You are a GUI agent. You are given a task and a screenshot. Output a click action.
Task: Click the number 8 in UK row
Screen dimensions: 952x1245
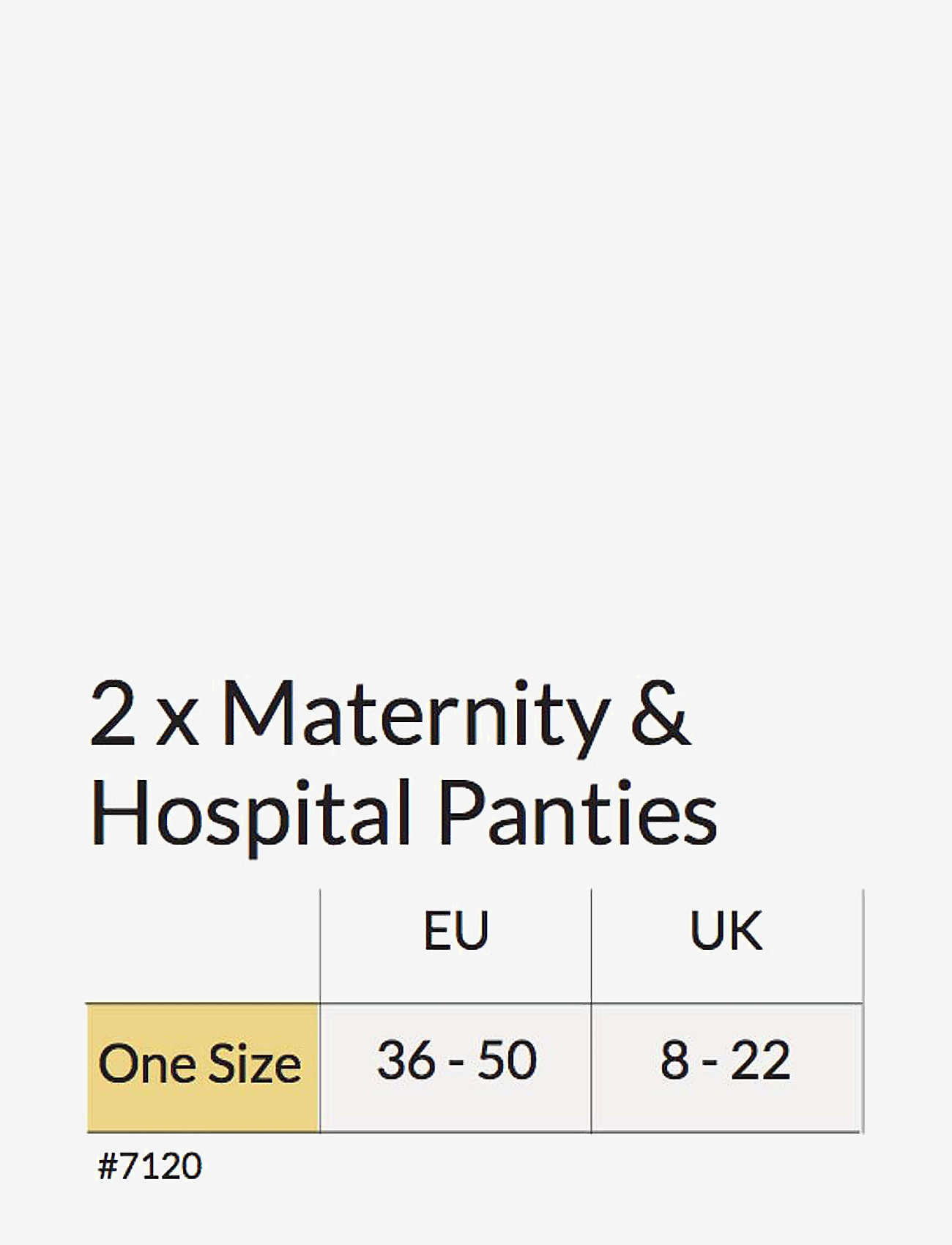(674, 1060)
